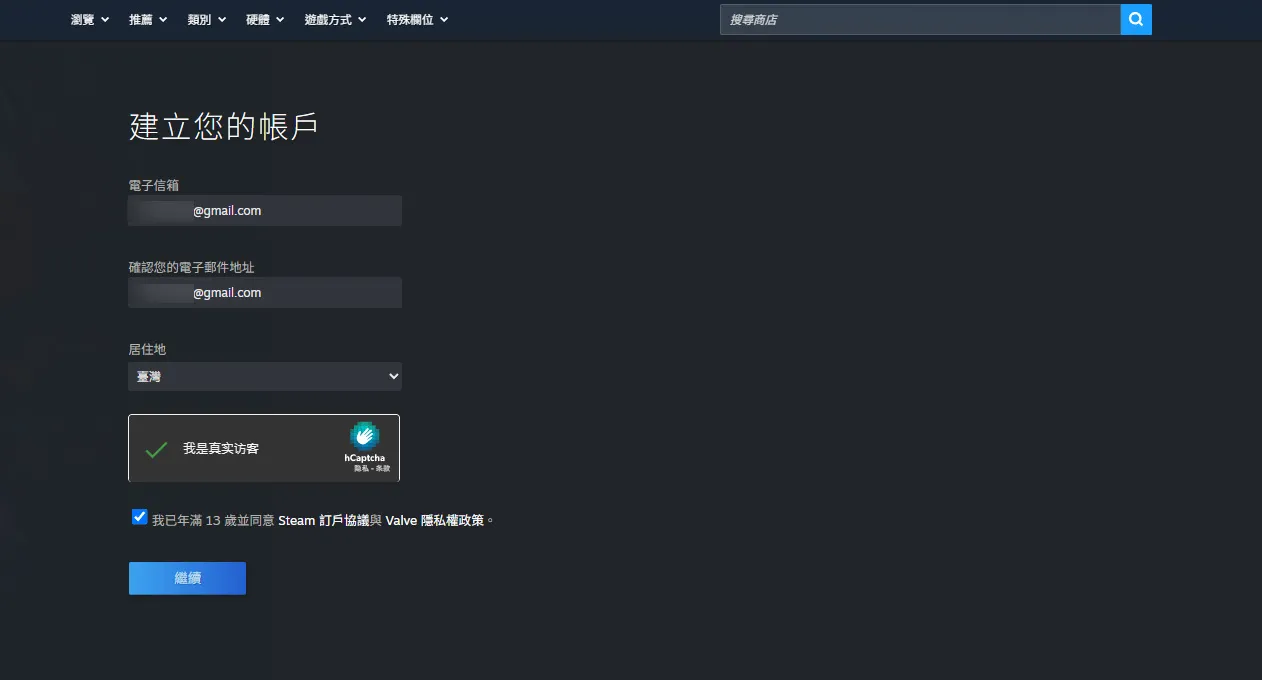Expand the 類別 categories menu
The width and height of the screenshot is (1262, 680).
click(x=207, y=19)
